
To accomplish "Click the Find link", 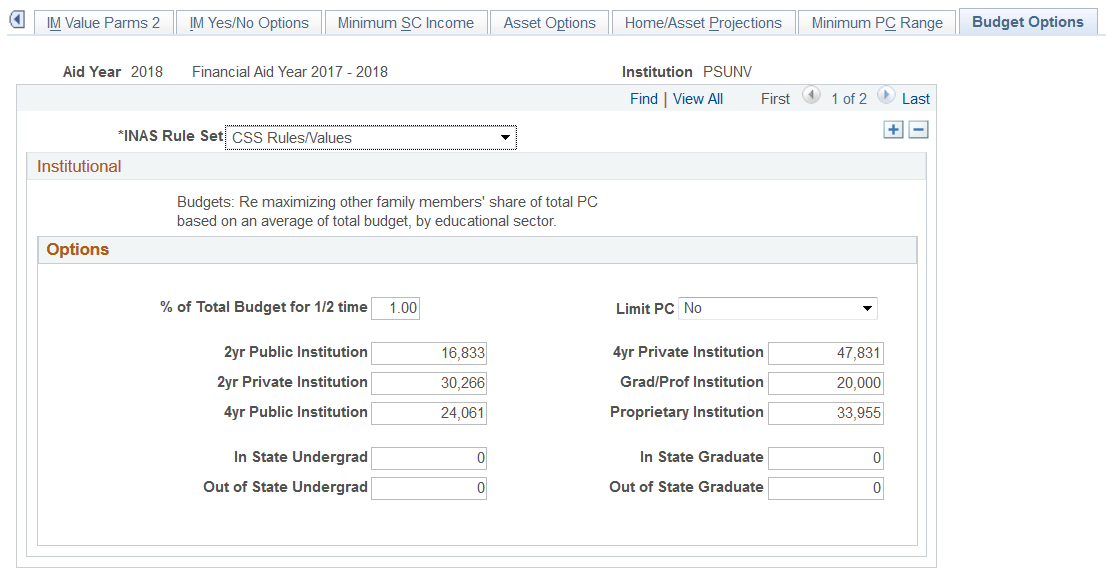I will coord(643,98).
